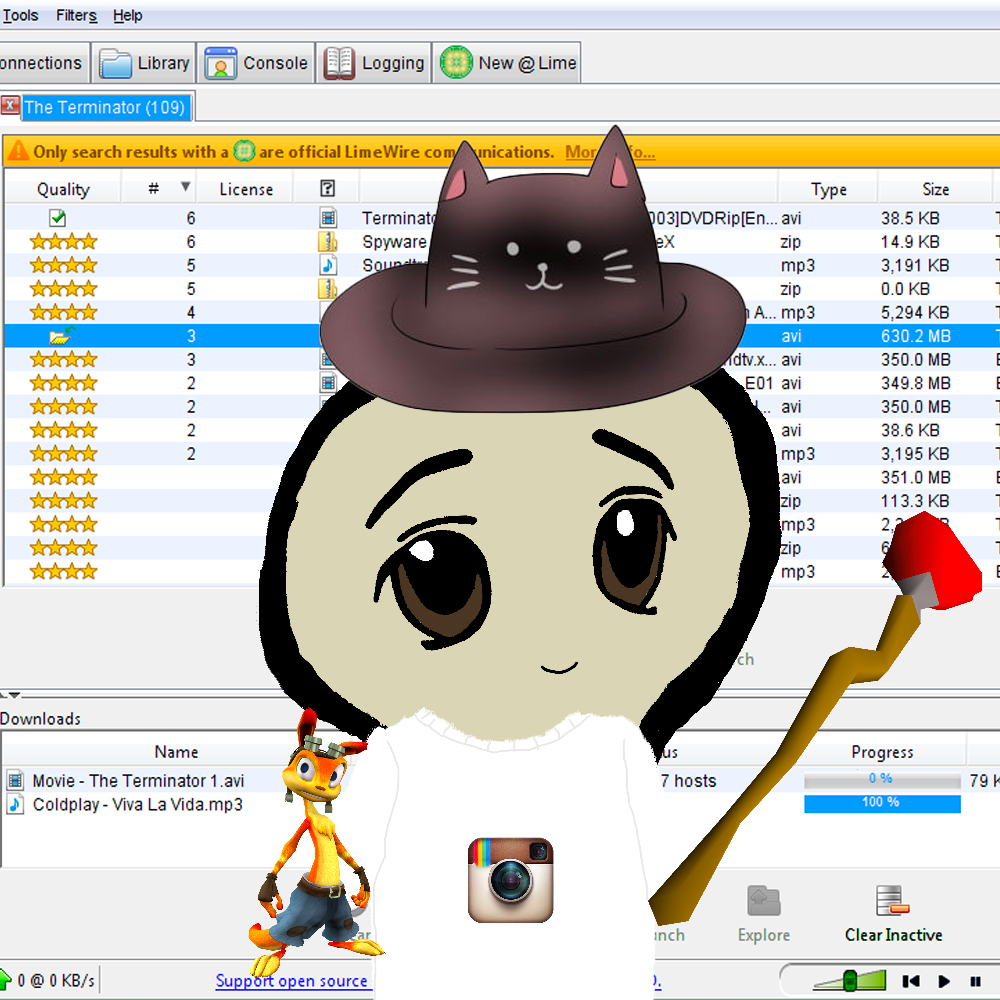
Task: Click the 100 % progress bar
Action: pyautogui.click(x=882, y=804)
